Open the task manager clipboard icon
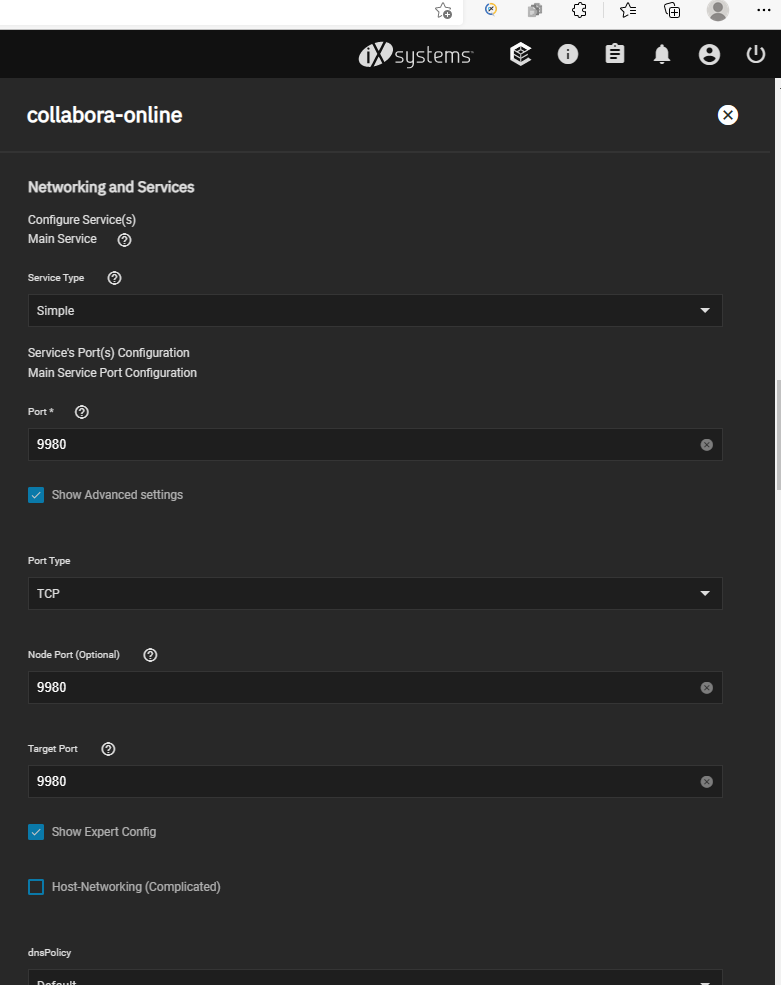The width and height of the screenshot is (781, 985). (x=614, y=54)
